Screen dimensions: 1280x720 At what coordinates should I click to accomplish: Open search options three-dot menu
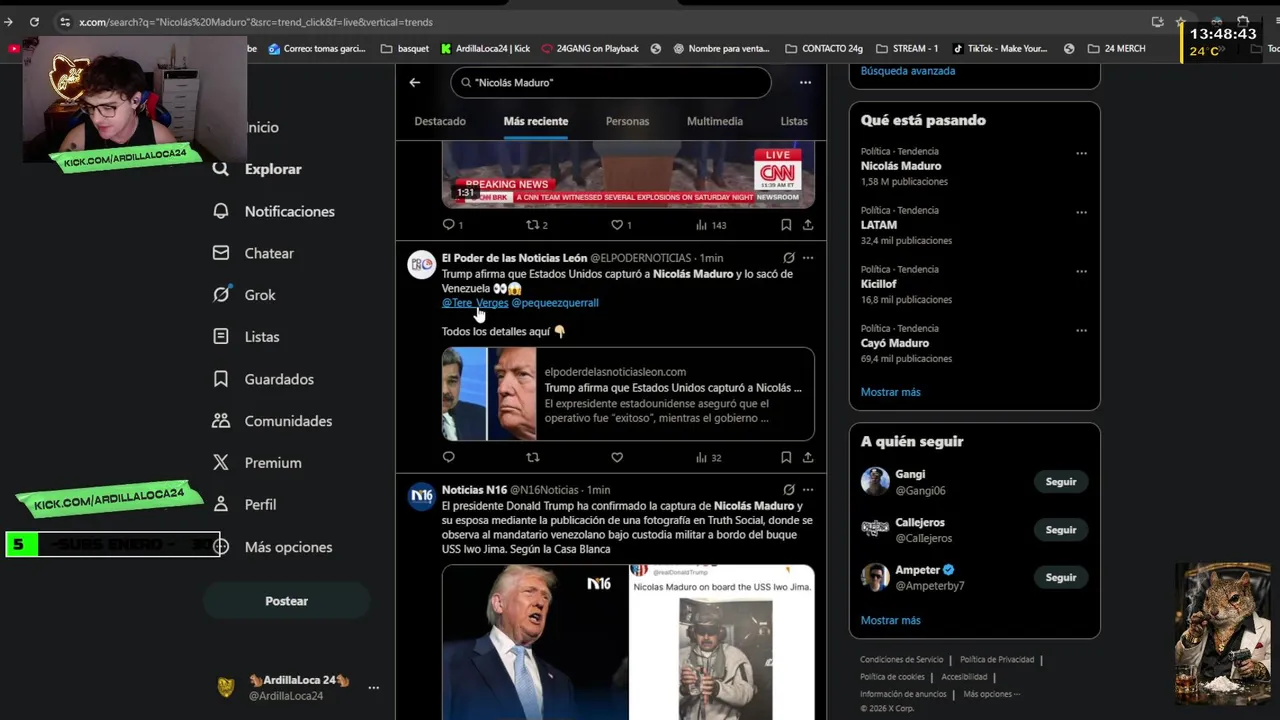tap(805, 82)
